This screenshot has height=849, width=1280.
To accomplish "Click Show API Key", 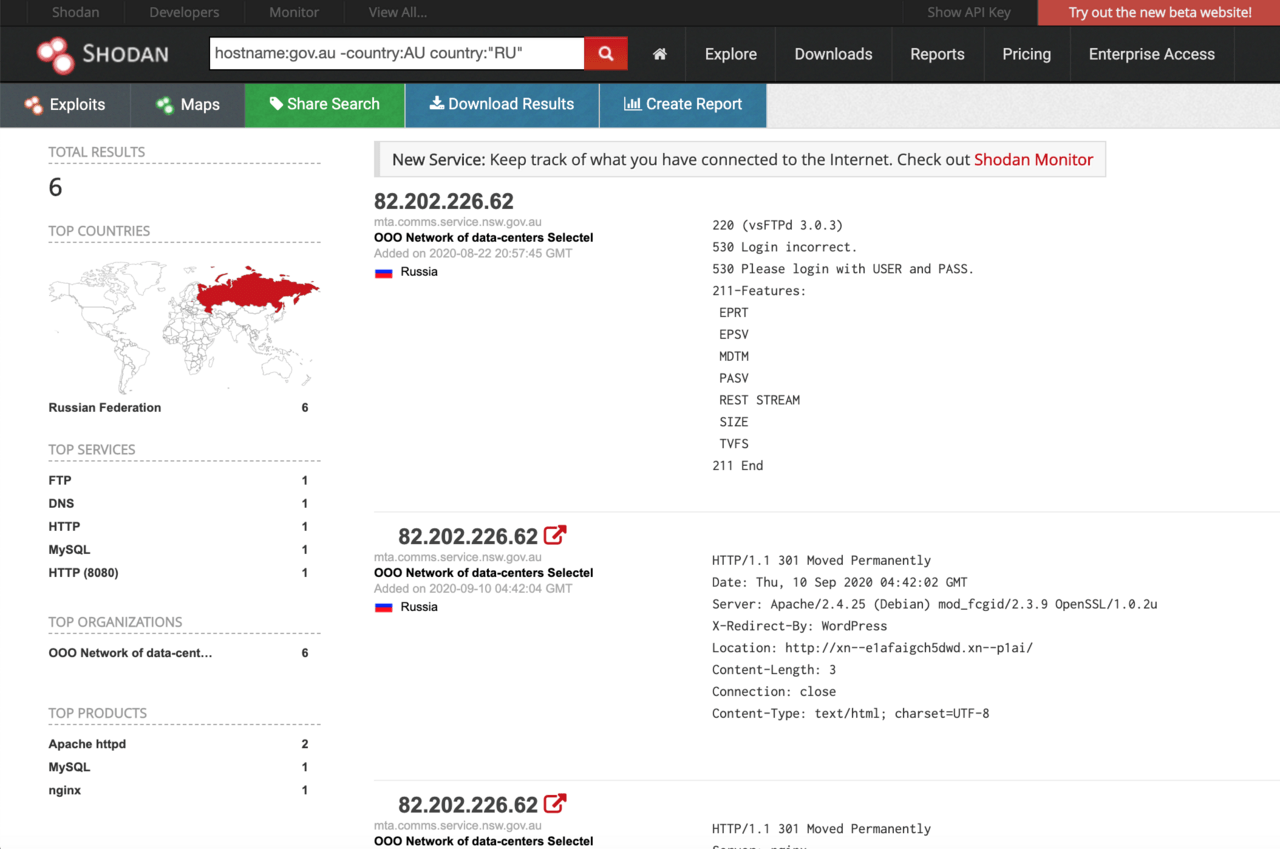I will point(968,12).
